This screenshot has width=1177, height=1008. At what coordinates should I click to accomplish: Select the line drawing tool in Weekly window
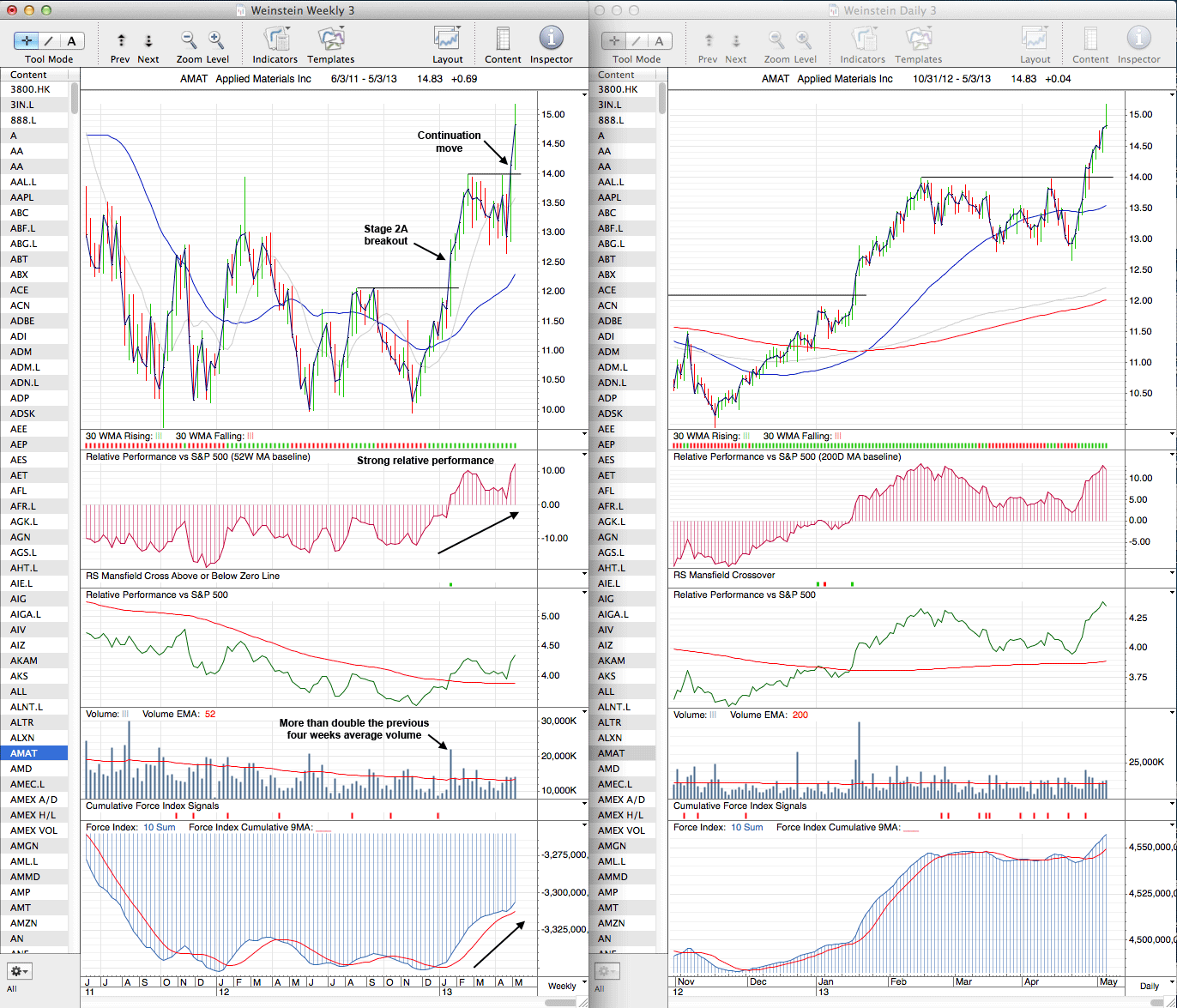(49, 41)
